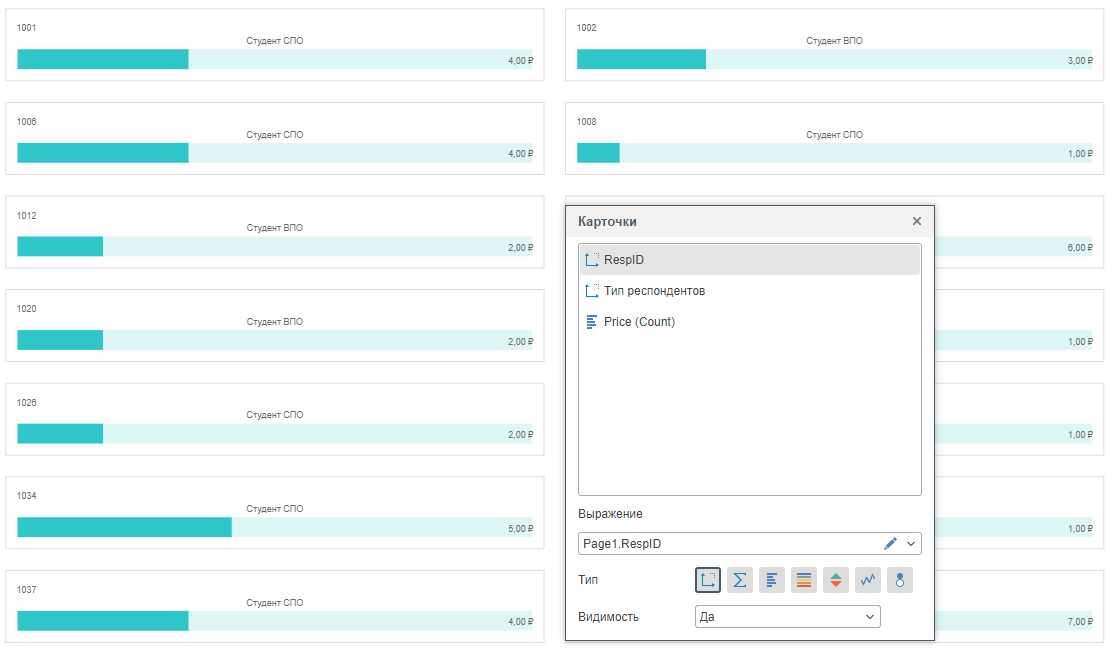Select the sigma measure type icon
Image resolution: width=1113 pixels, height=651 pixels.
(x=740, y=580)
